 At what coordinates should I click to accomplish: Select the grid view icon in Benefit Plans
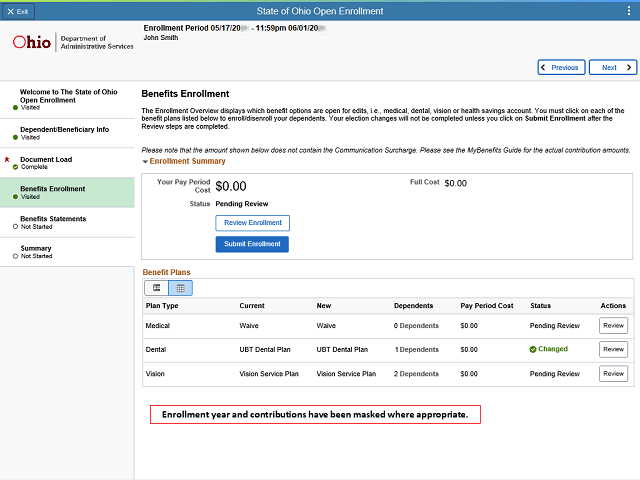[180, 288]
